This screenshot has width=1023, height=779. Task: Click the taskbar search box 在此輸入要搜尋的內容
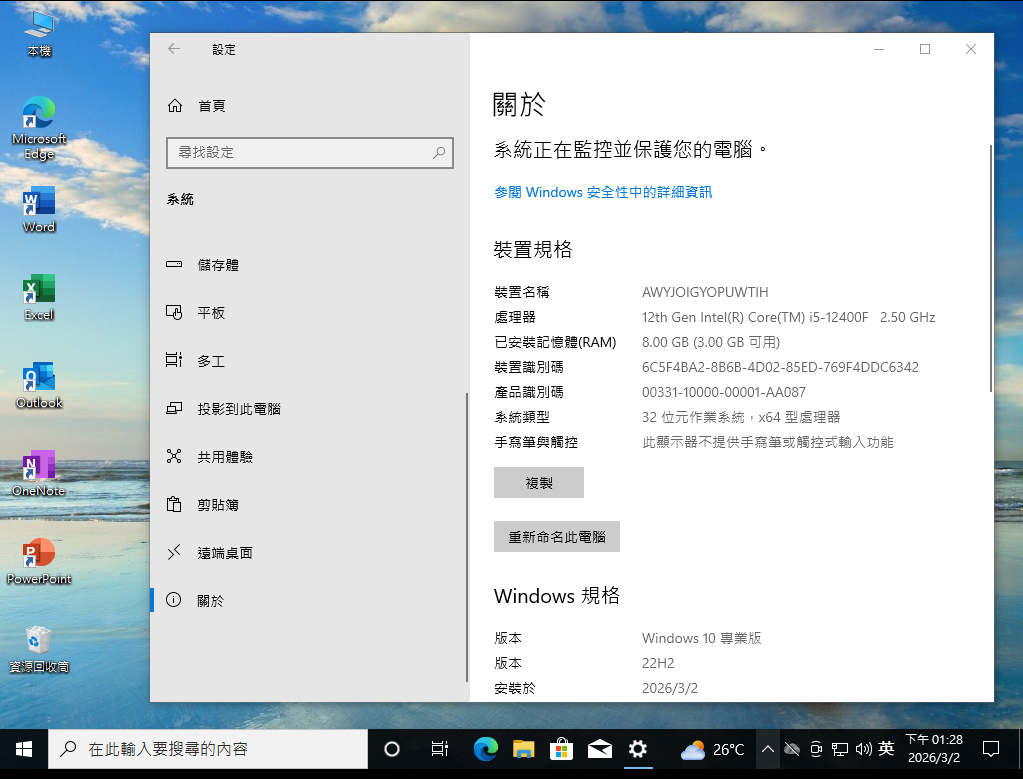click(208, 749)
